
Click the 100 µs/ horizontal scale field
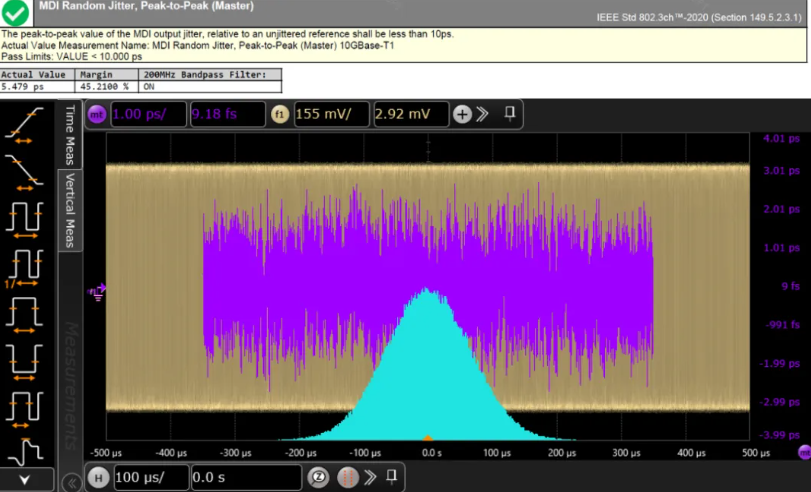[150, 477]
